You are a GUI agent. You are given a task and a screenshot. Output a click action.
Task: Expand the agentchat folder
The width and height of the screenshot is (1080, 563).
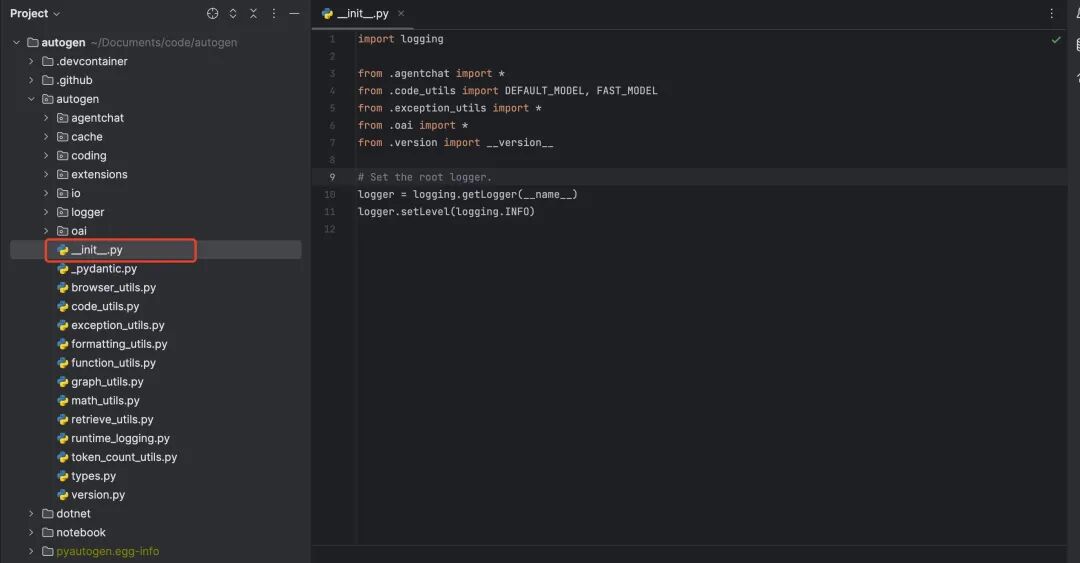(x=46, y=118)
